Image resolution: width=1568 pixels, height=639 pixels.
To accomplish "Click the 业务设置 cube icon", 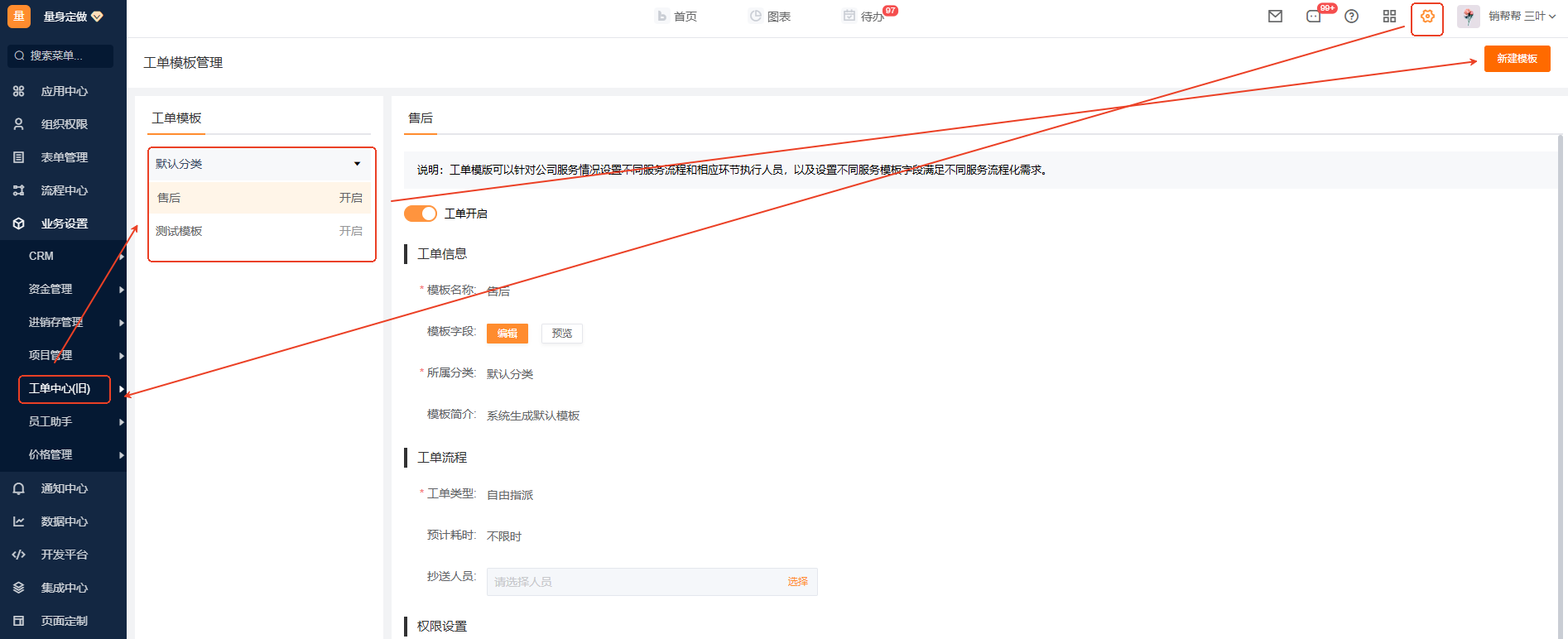I will coord(18,223).
